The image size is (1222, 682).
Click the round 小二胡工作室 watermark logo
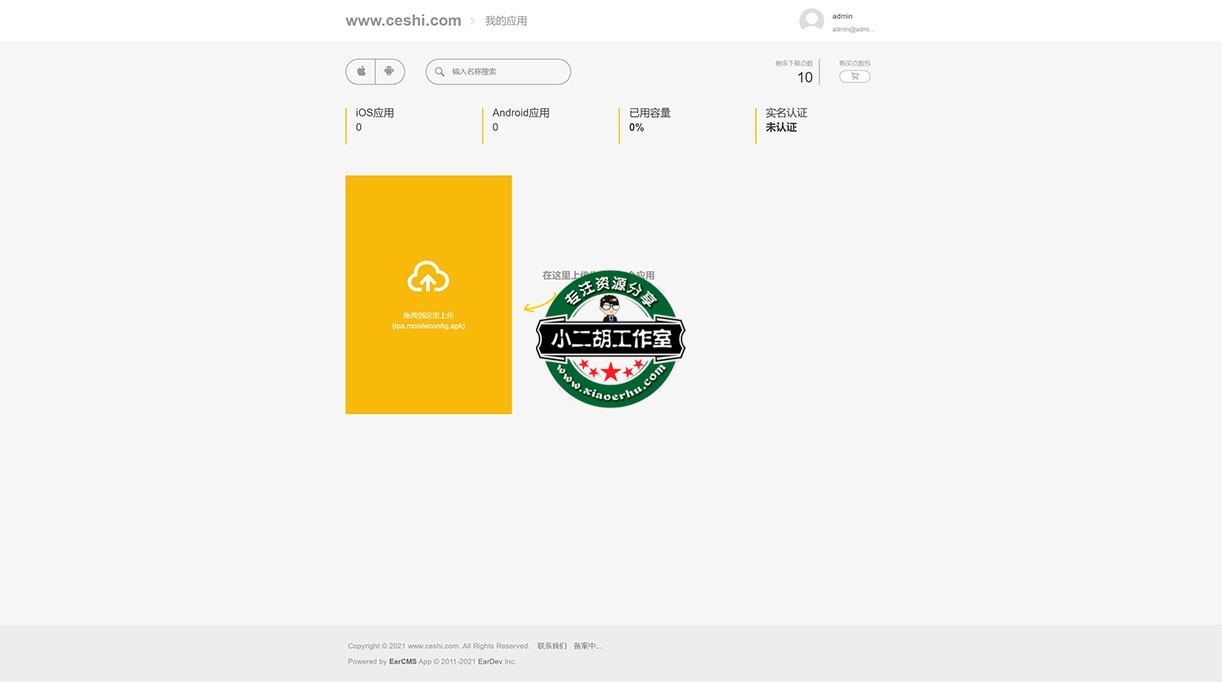[610, 340]
